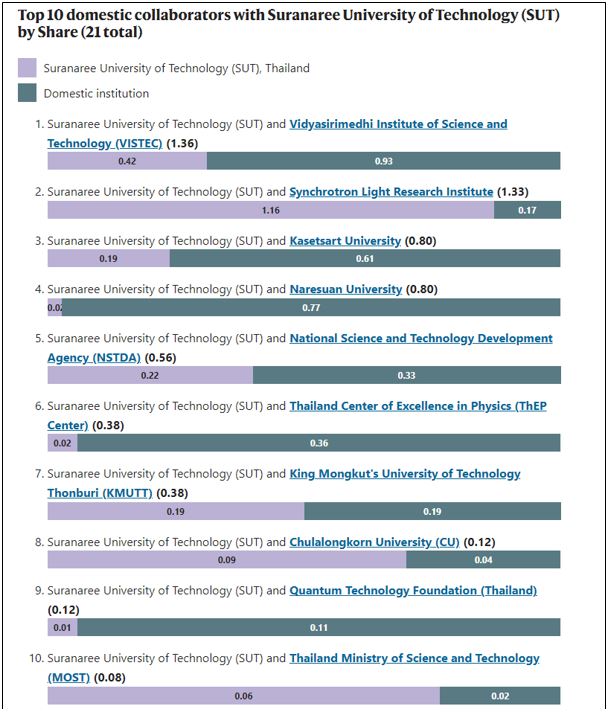The image size is (608, 712).
Task: Click the 0.09 SUT bar for Chulalongkorn
Action: [x=227, y=560]
